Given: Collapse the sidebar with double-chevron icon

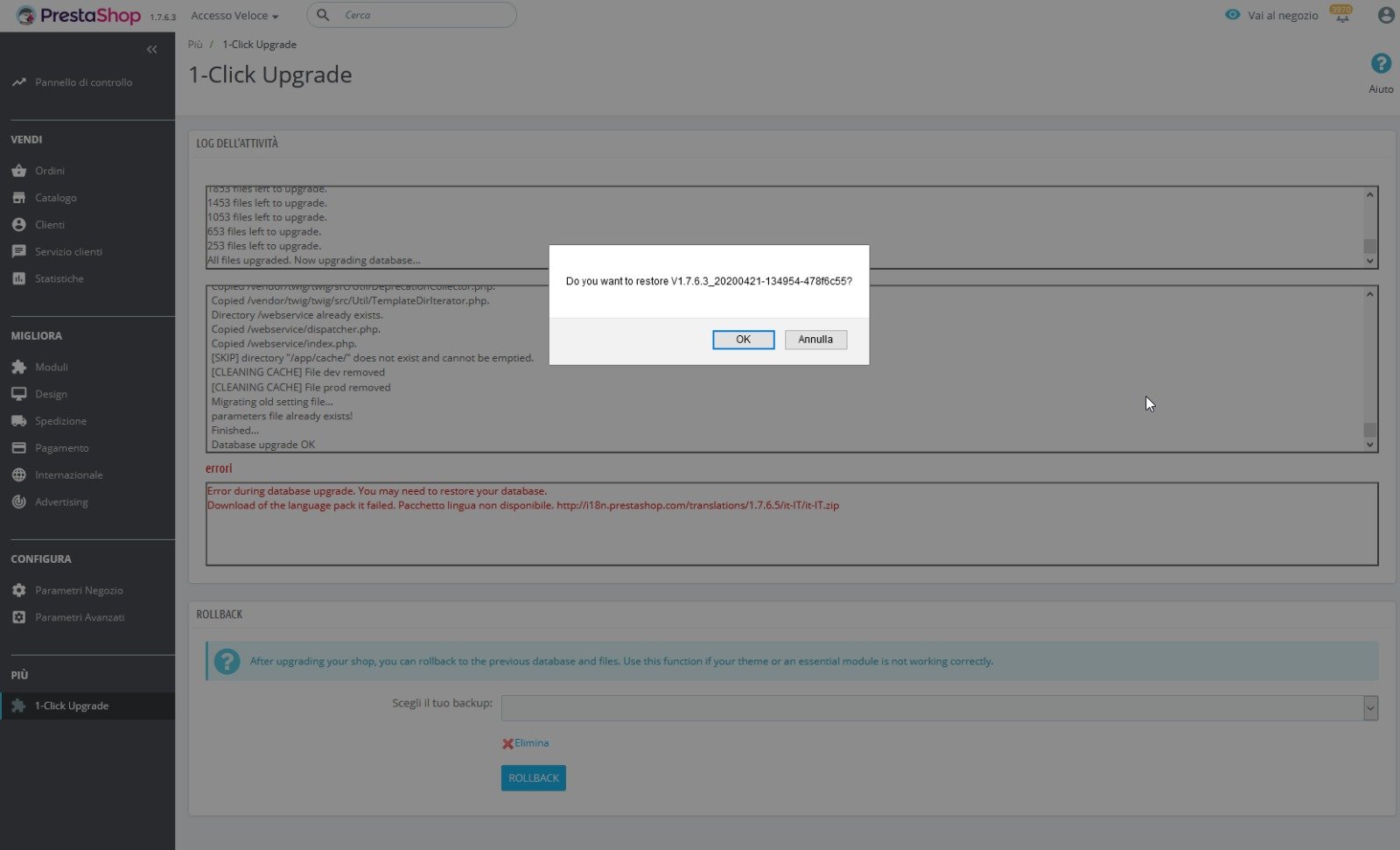Looking at the screenshot, I should pos(152,49).
